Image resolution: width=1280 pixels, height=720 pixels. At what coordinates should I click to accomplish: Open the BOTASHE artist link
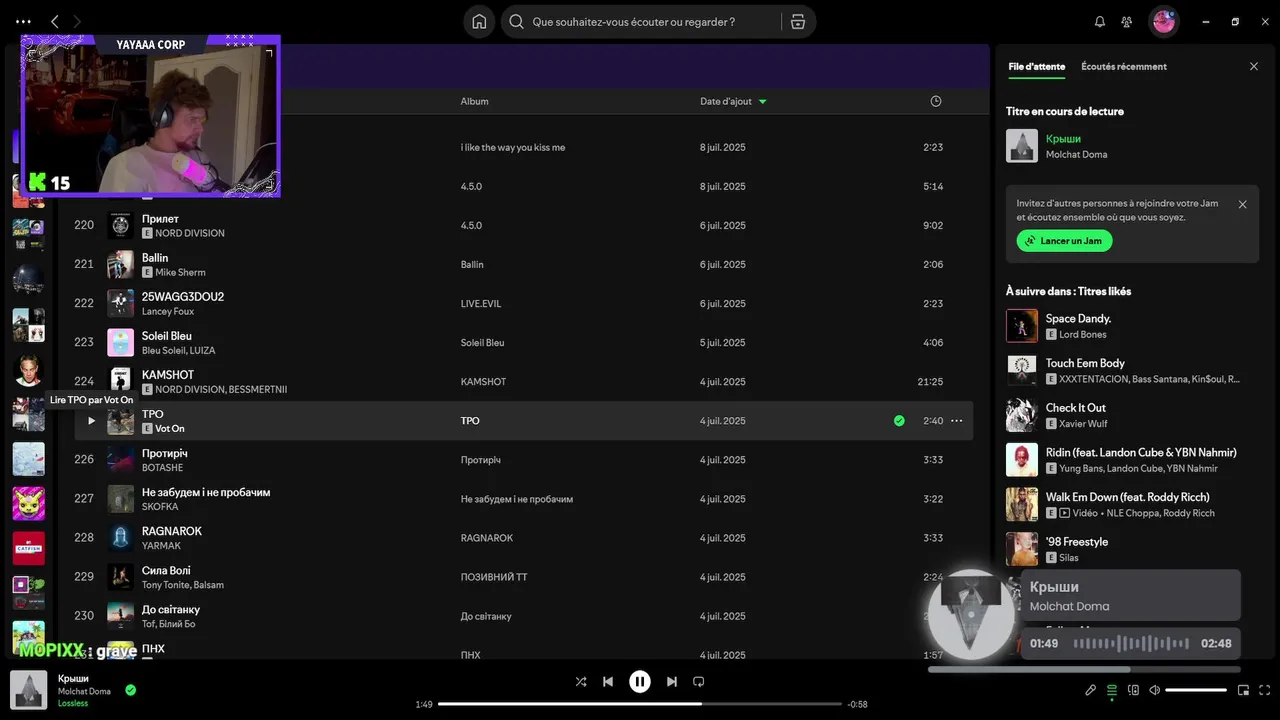coord(163,468)
